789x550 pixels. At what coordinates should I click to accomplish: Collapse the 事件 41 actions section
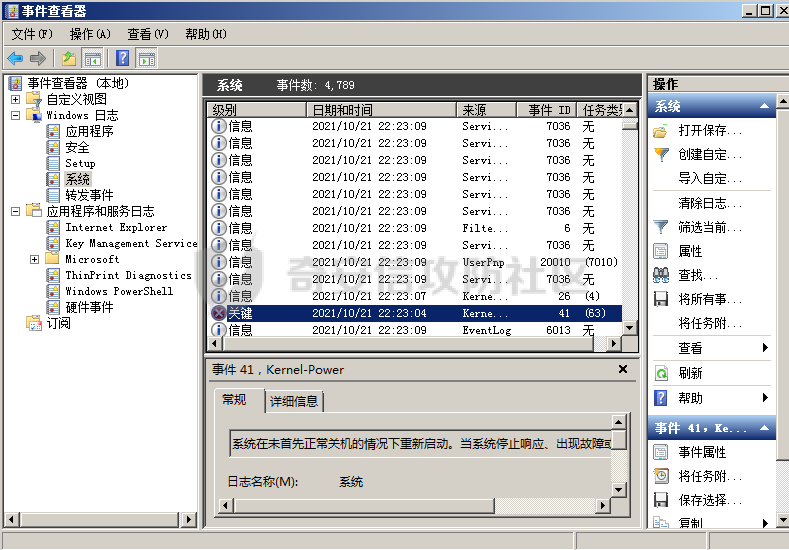[x=764, y=428]
